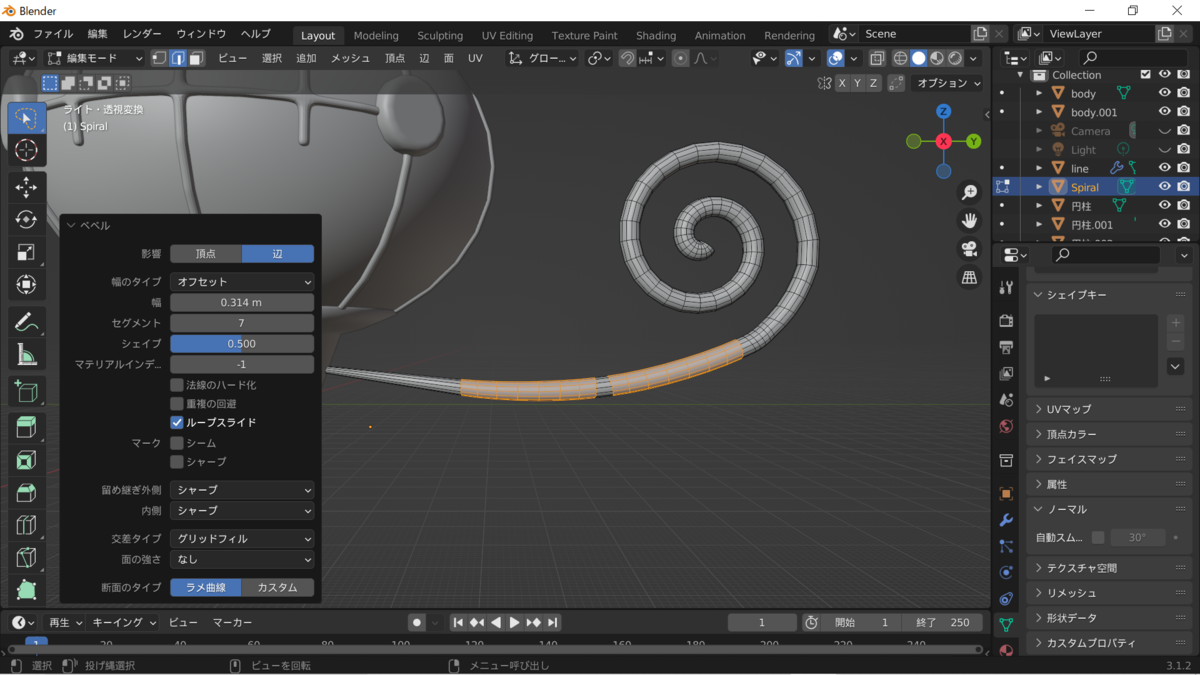
Task: Open the Modifier properties wrench tab
Action: (x=1006, y=520)
